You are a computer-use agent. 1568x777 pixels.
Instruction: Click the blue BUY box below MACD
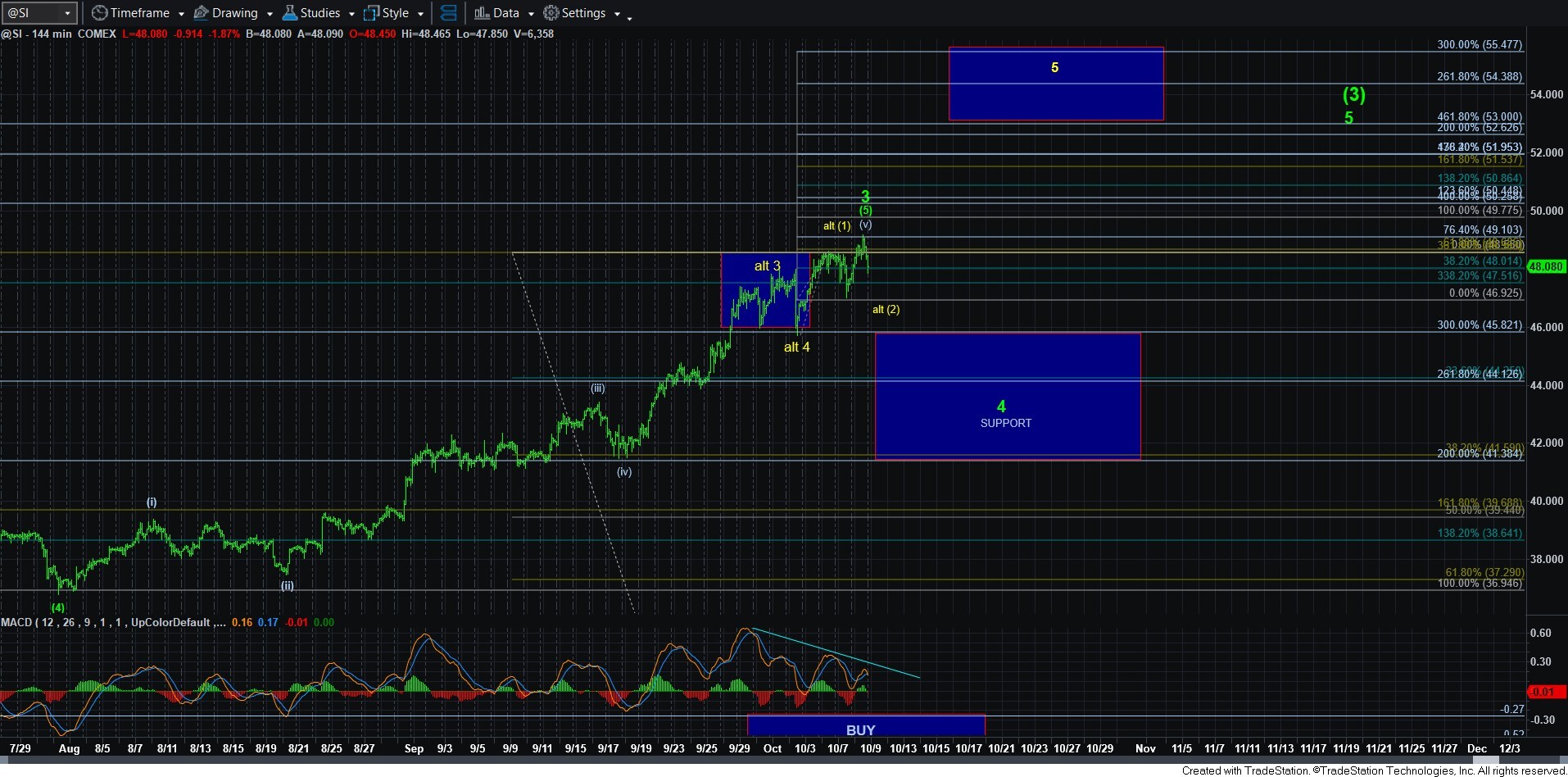pos(865,726)
